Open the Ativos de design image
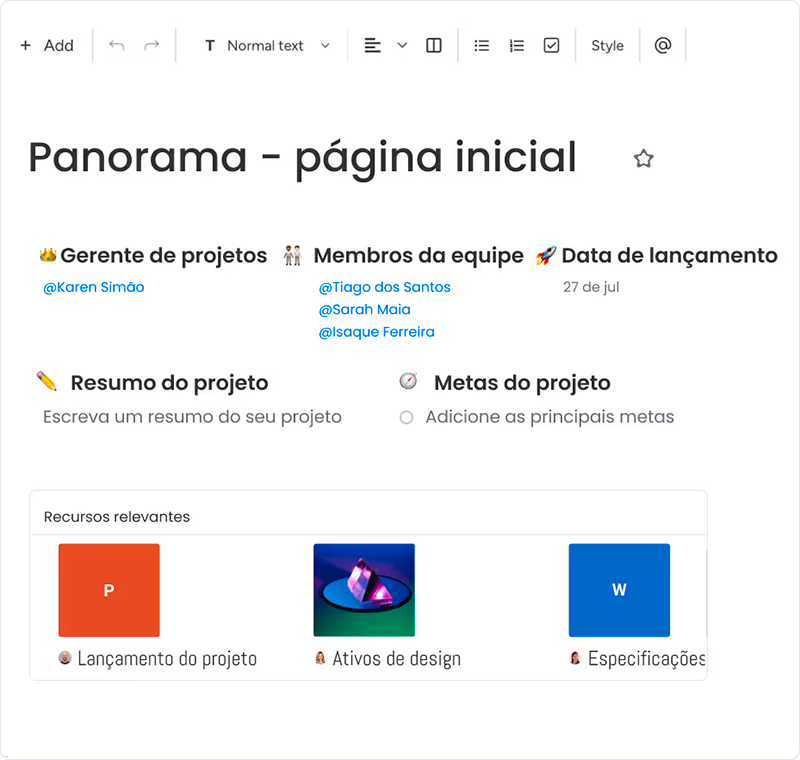 point(364,590)
